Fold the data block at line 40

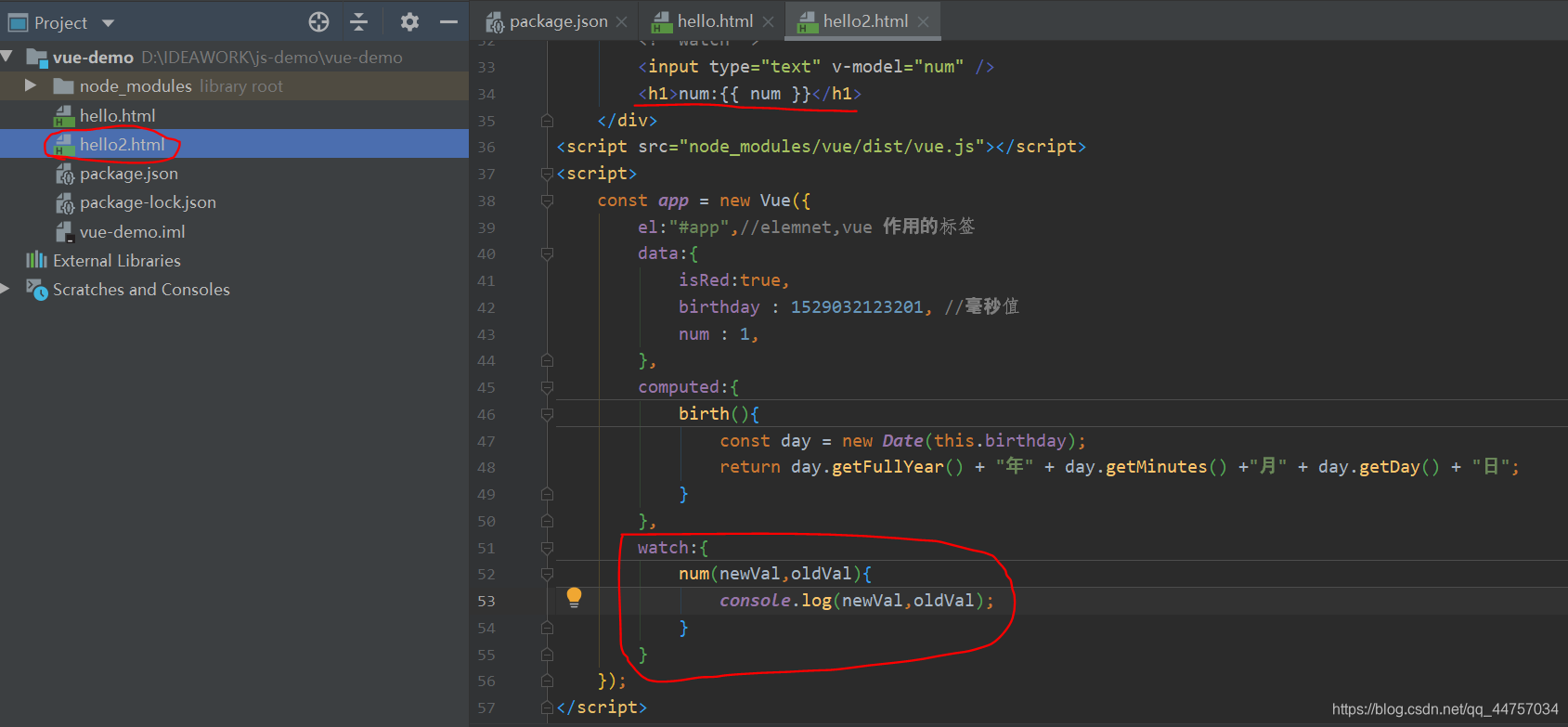547,253
